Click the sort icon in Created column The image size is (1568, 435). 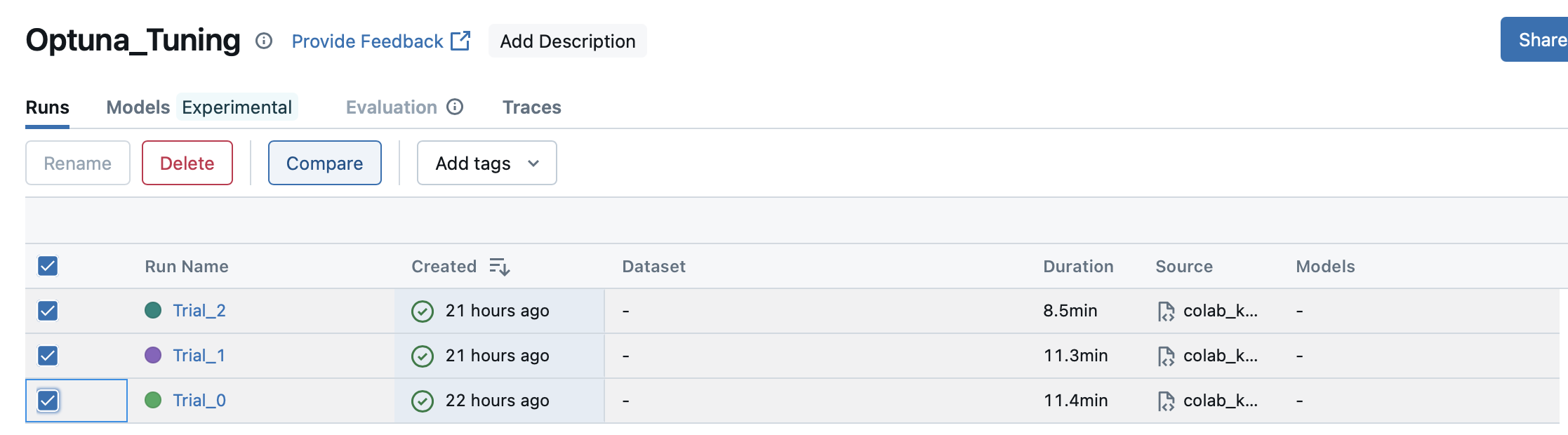(499, 267)
